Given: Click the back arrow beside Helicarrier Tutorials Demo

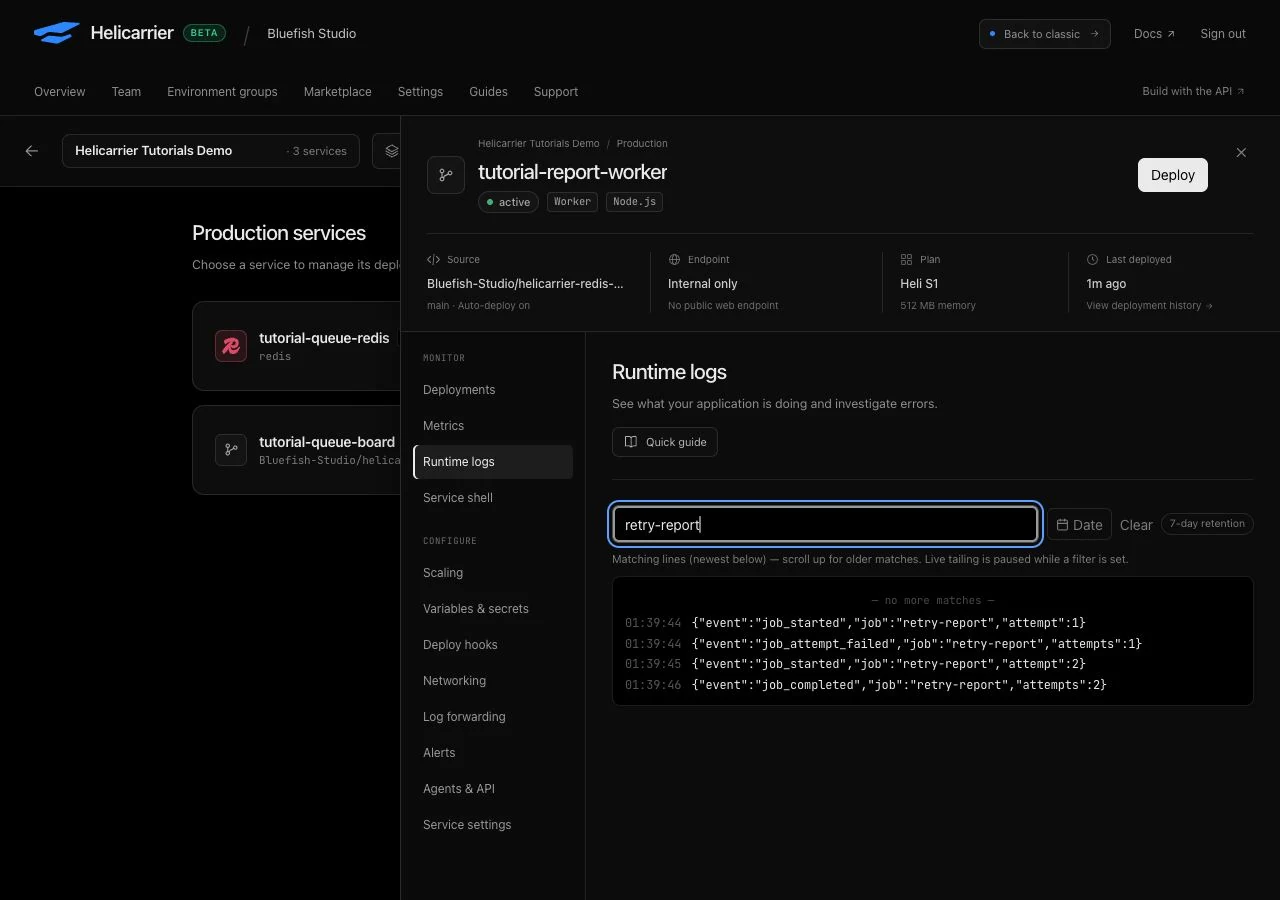Looking at the screenshot, I should coord(32,151).
